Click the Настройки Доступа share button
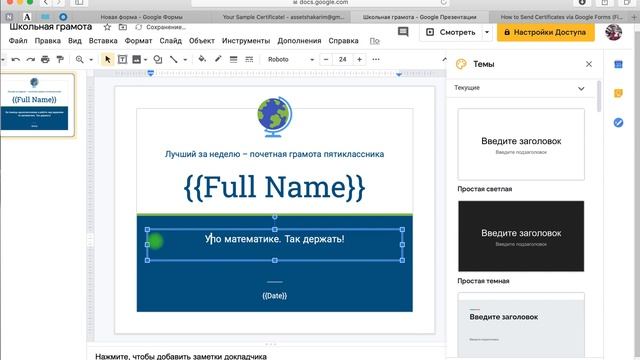640x360 pixels. [545, 32]
